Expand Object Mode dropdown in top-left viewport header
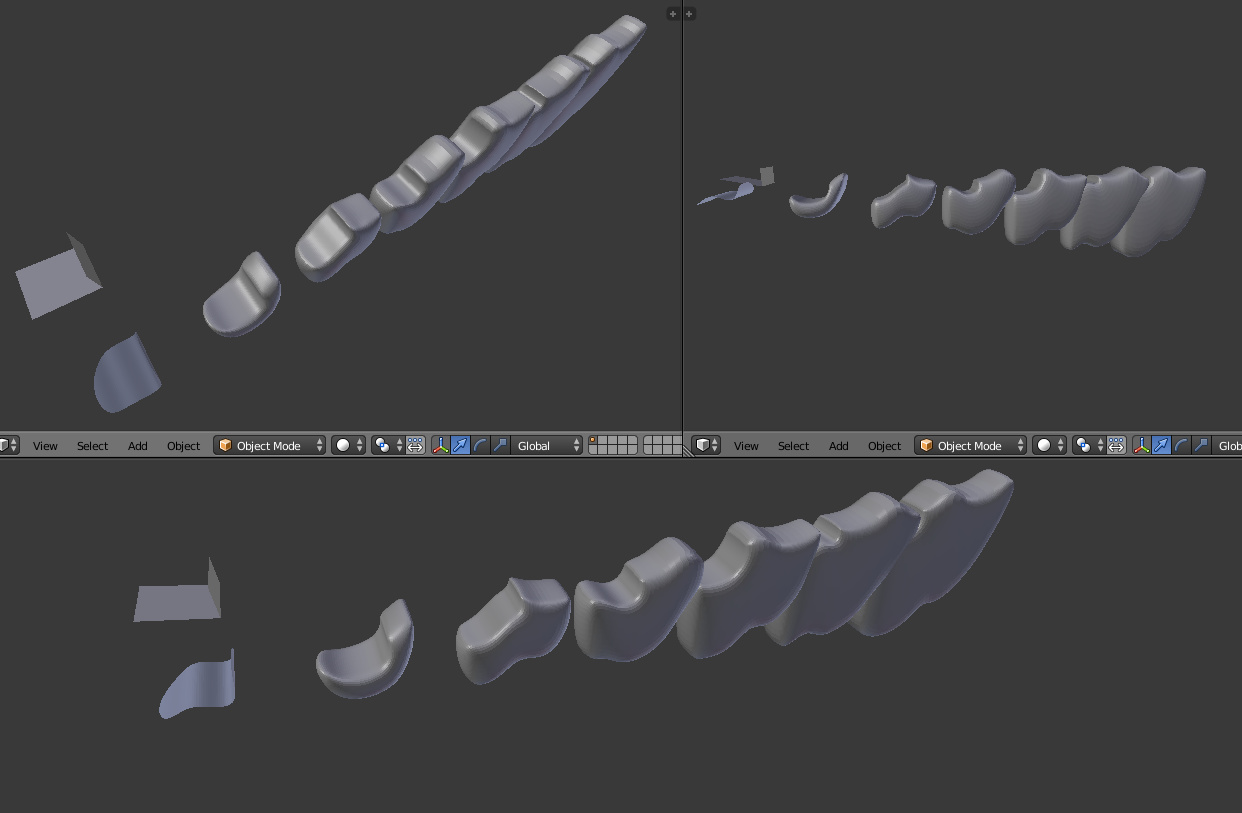 click(x=270, y=446)
